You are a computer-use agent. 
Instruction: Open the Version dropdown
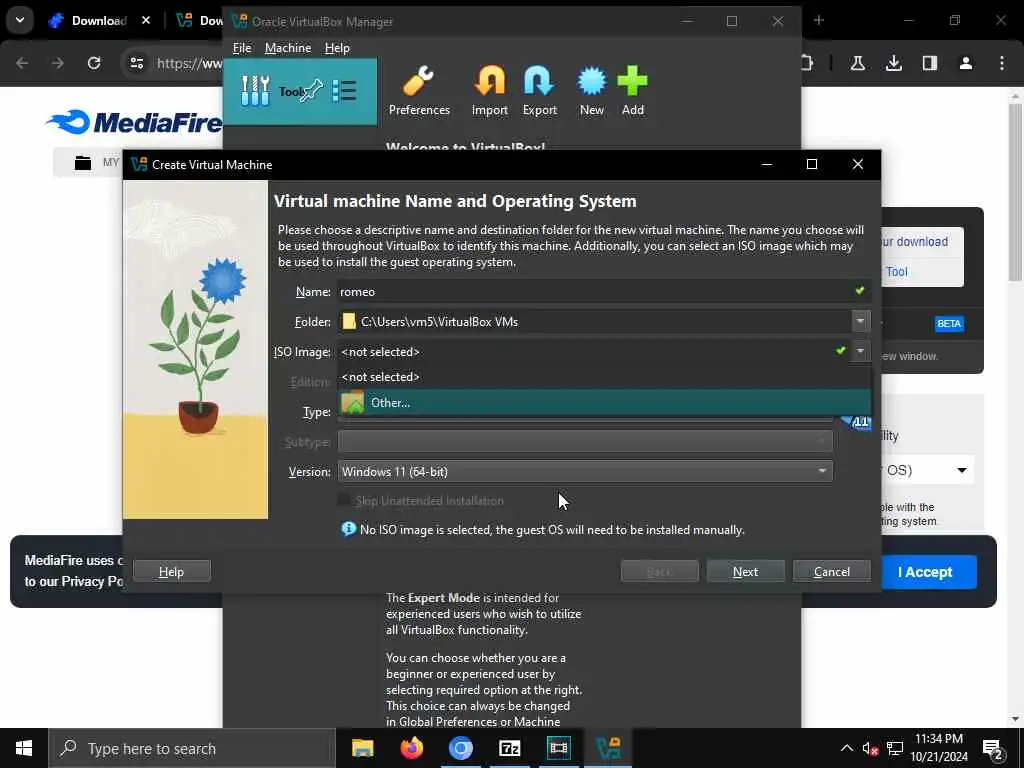(585, 471)
